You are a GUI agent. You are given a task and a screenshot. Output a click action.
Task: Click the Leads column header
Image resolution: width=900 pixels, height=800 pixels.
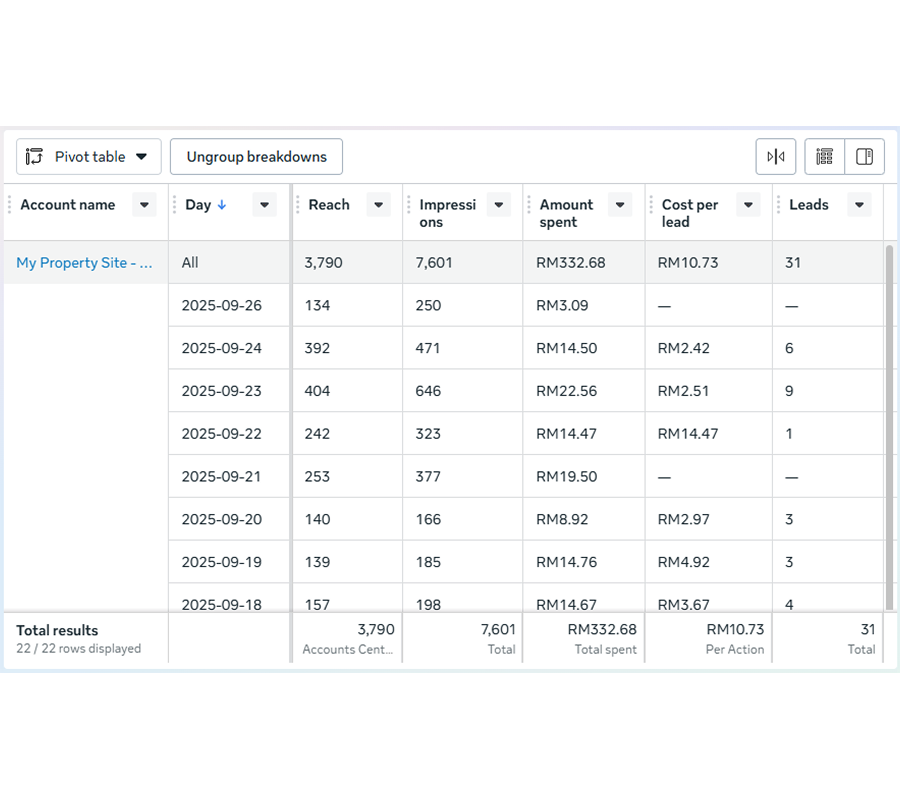point(808,204)
